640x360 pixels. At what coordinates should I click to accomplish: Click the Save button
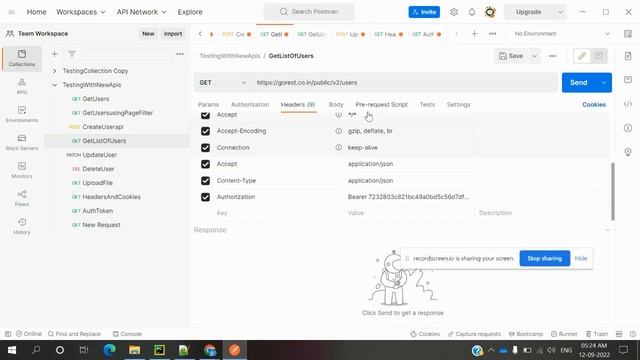pos(511,56)
